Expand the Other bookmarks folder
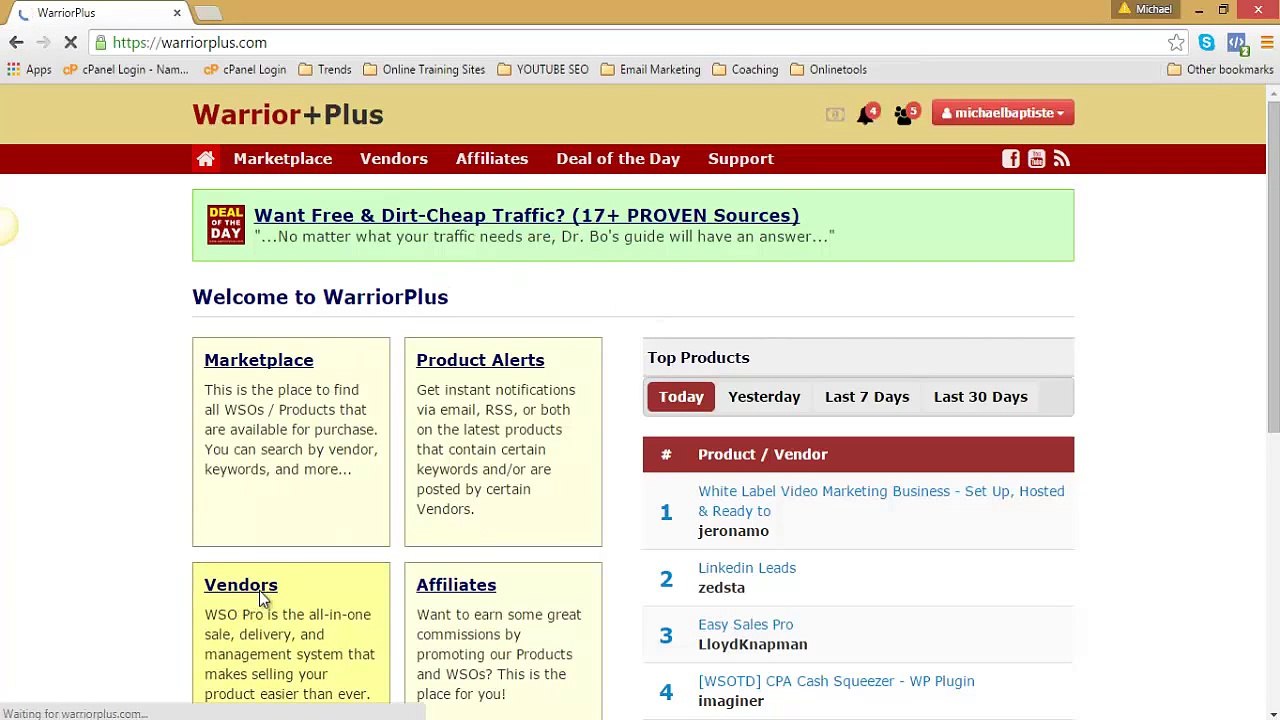Screen dimensions: 1280x720 [1221, 70]
